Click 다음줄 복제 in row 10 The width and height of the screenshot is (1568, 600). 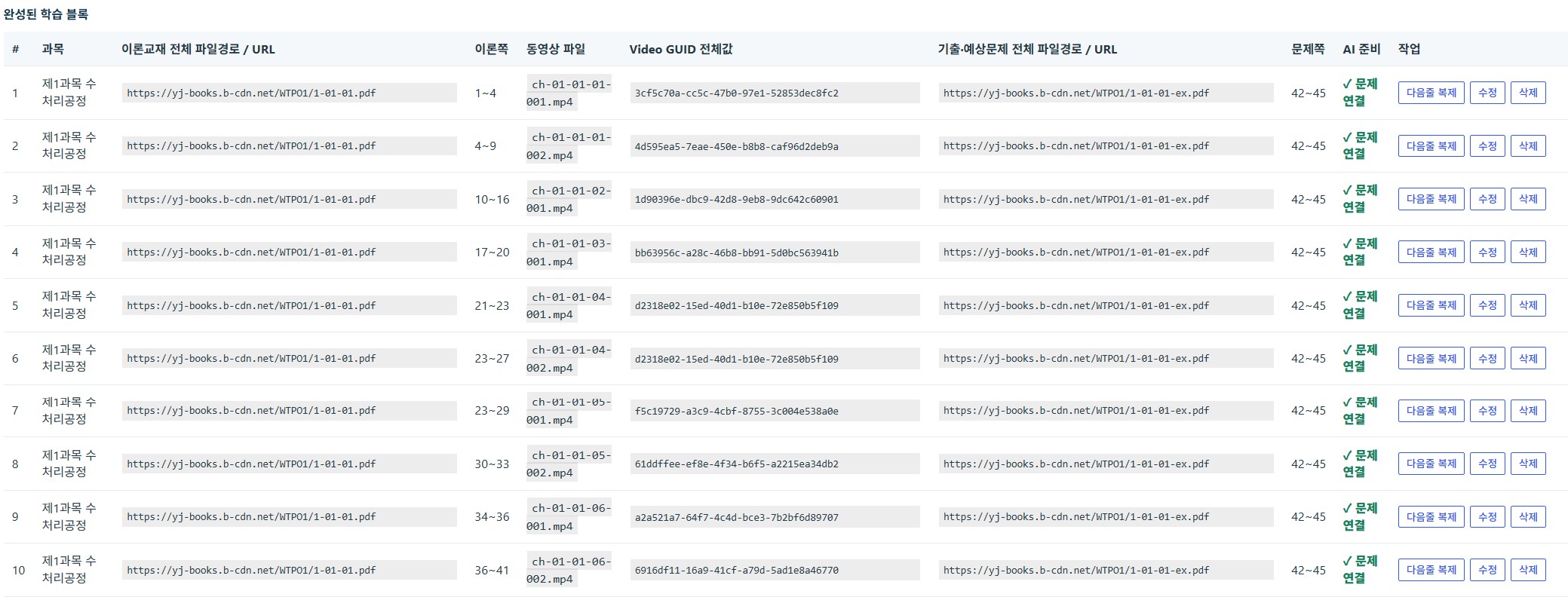coord(1431,570)
